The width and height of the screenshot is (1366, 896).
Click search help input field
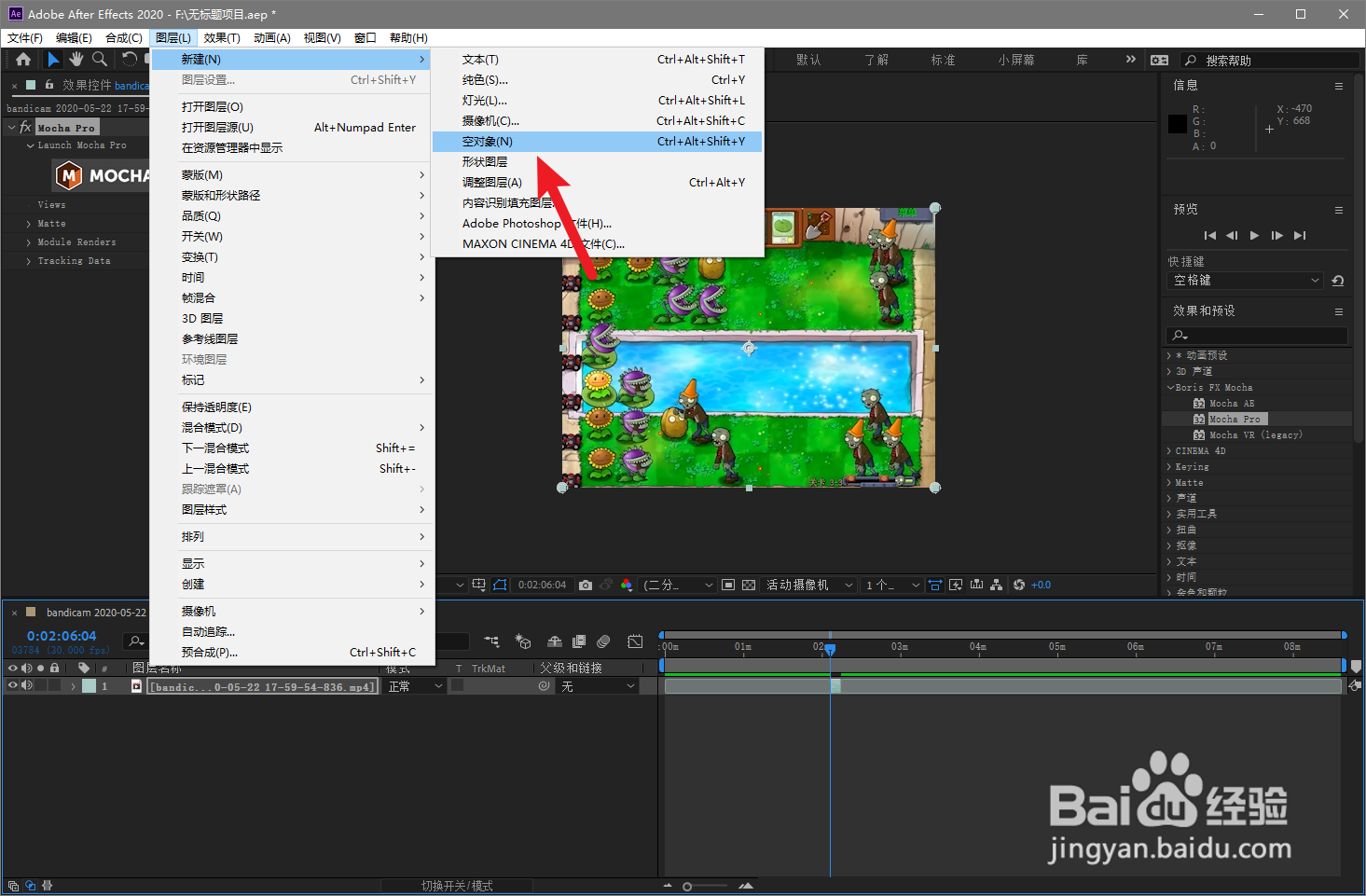(1270, 60)
